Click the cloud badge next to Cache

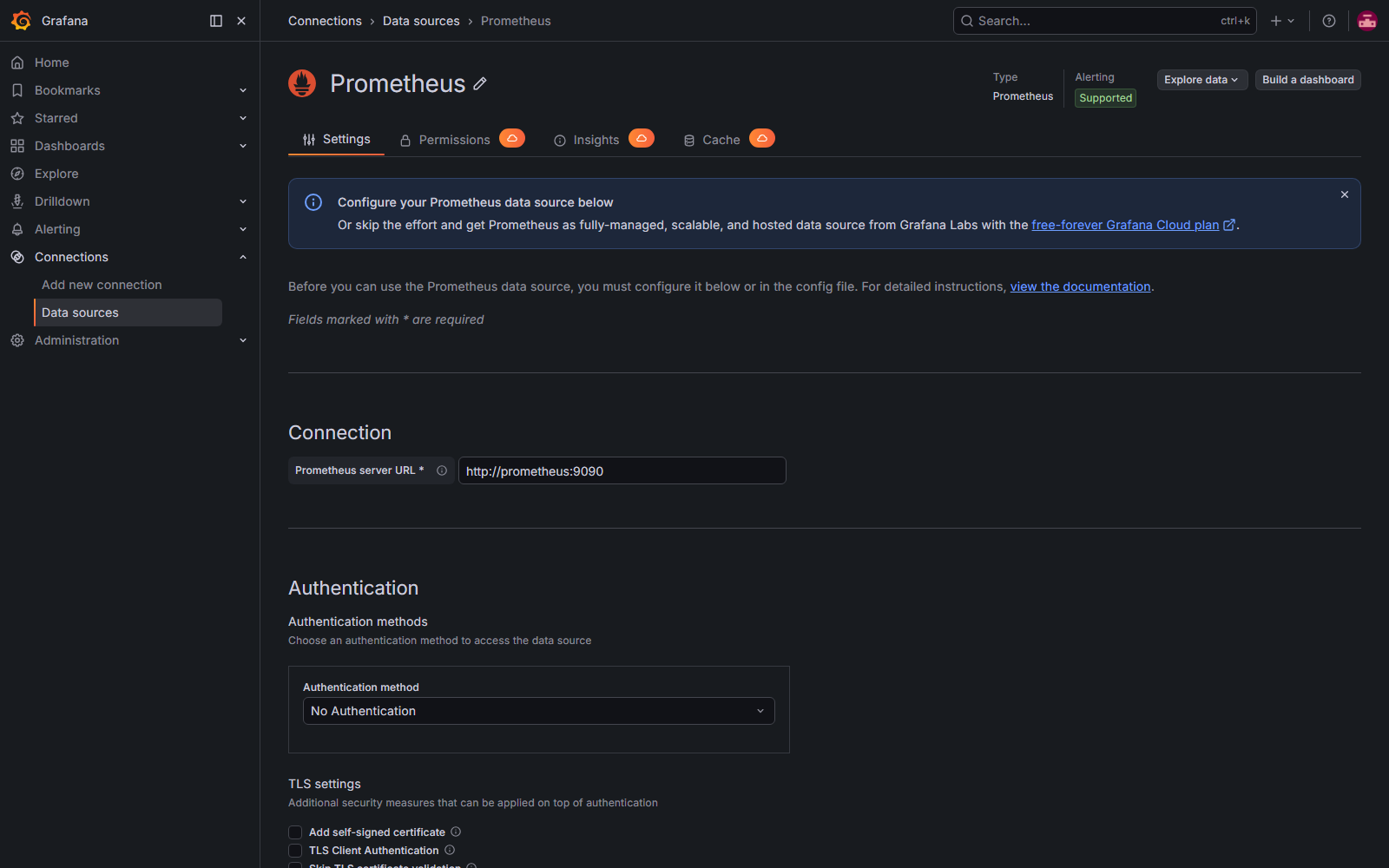pyautogui.click(x=762, y=139)
